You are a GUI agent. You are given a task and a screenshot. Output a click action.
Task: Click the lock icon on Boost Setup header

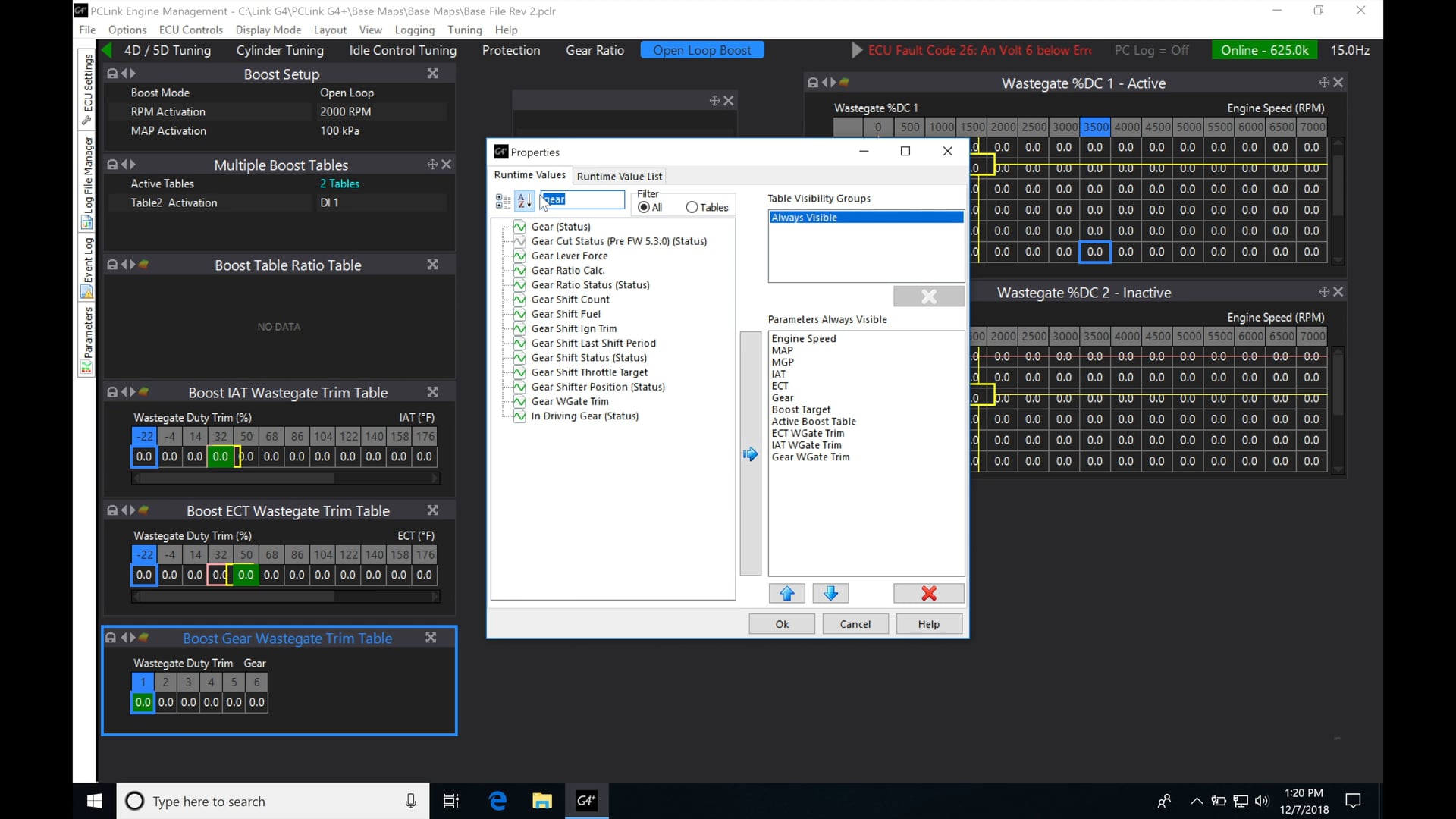[x=112, y=74]
